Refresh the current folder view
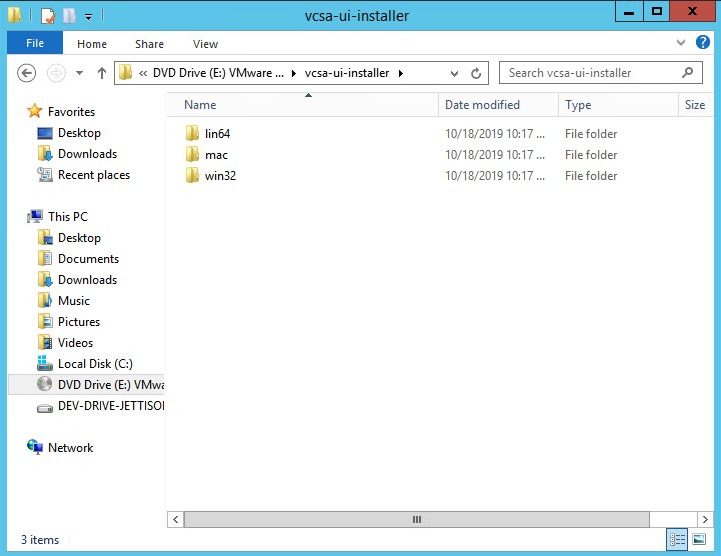The image size is (721, 556). (x=476, y=73)
